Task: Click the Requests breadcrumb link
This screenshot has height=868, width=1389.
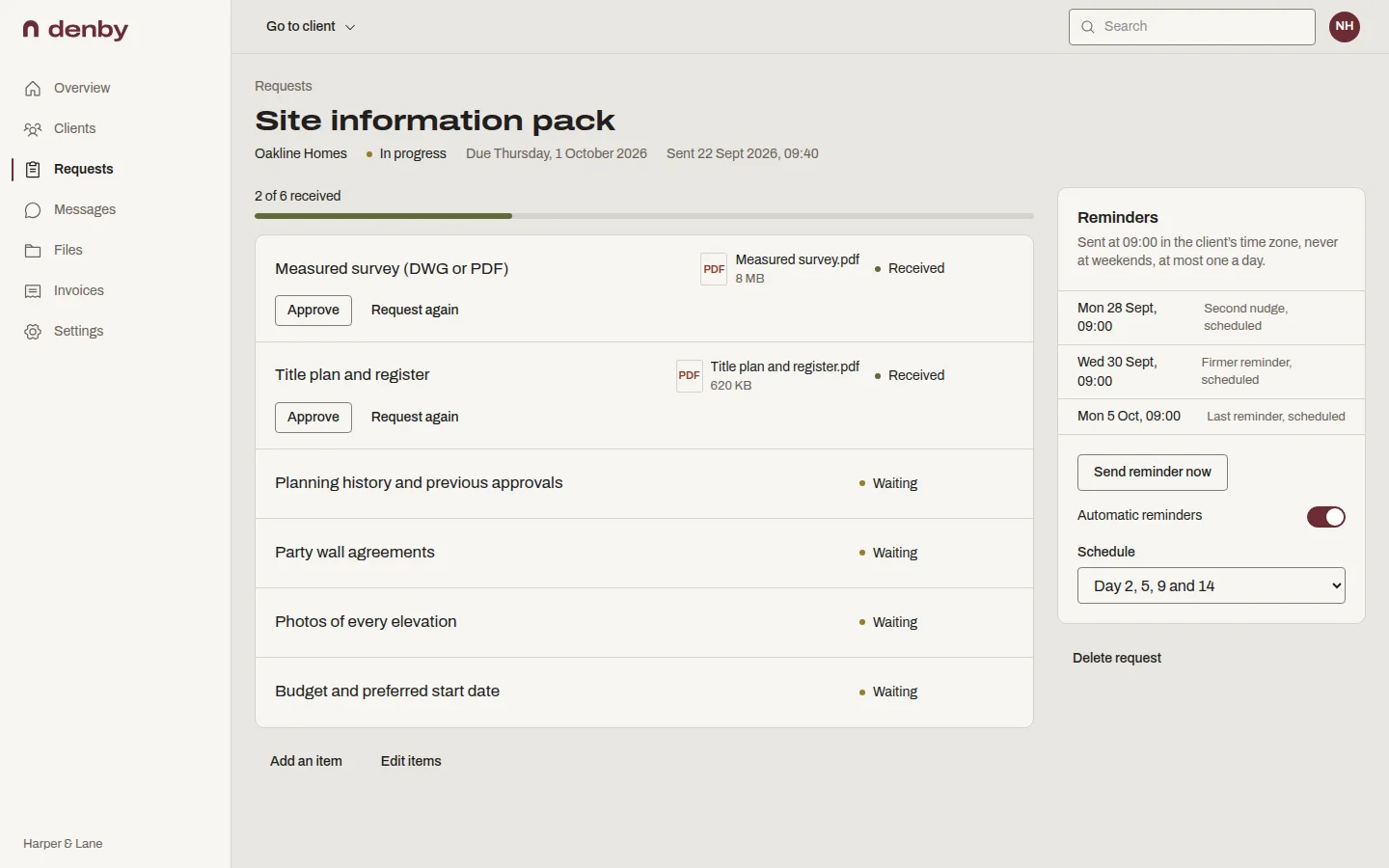Action: click(284, 87)
